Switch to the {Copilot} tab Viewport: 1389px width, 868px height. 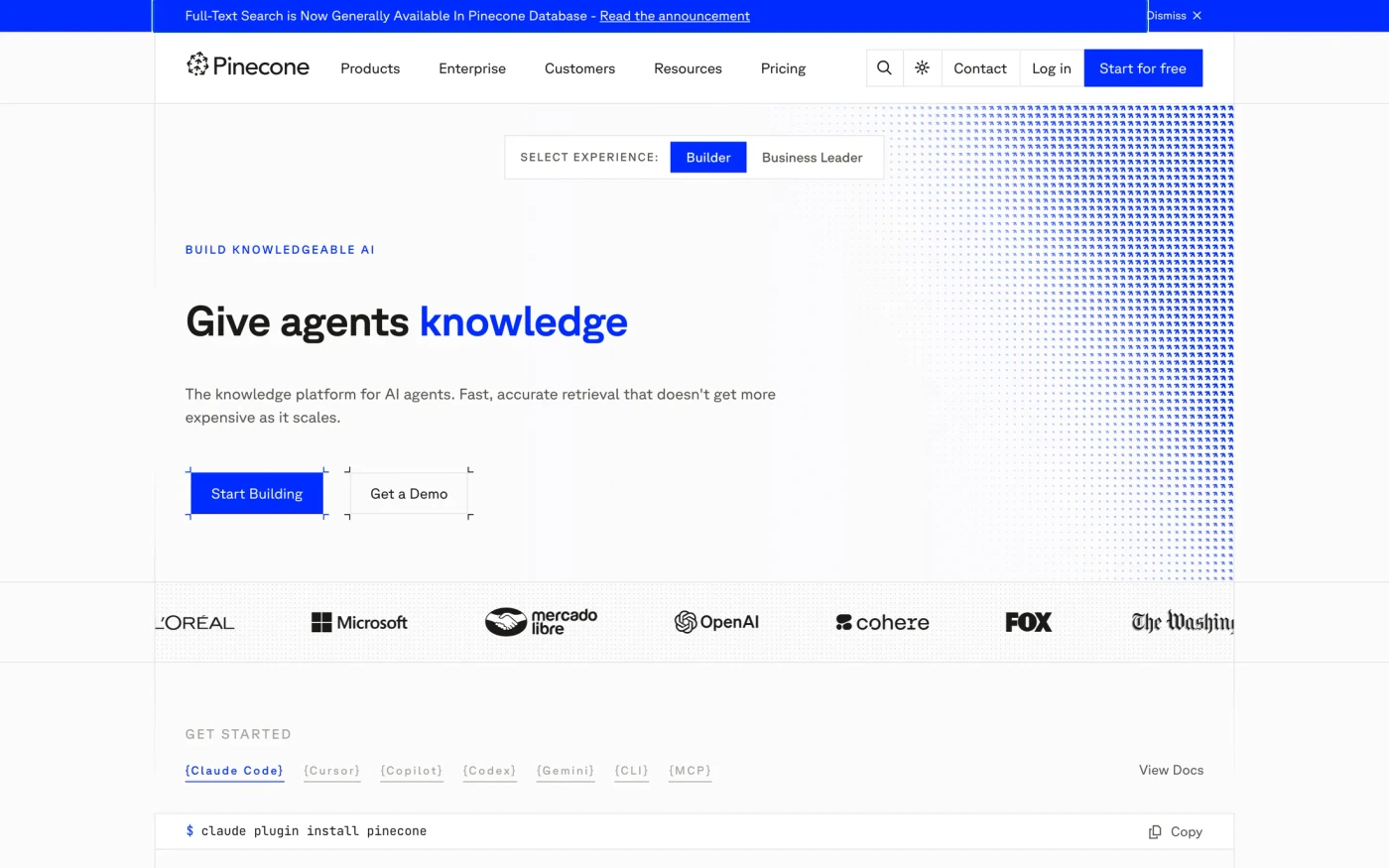412,771
